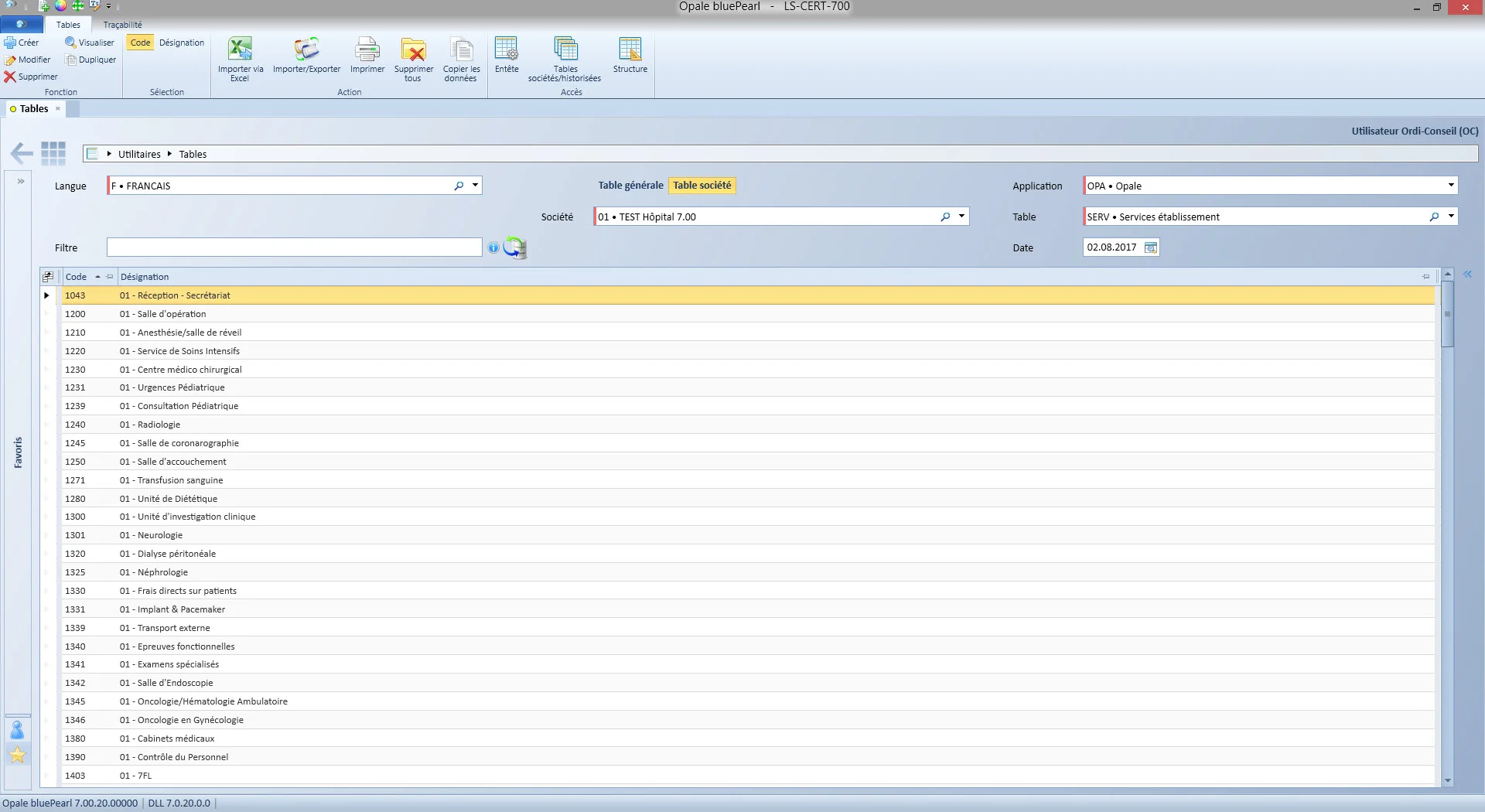Click Supprimer tous
Image resolution: width=1485 pixels, height=812 pixels.
(x=414, y=59)
